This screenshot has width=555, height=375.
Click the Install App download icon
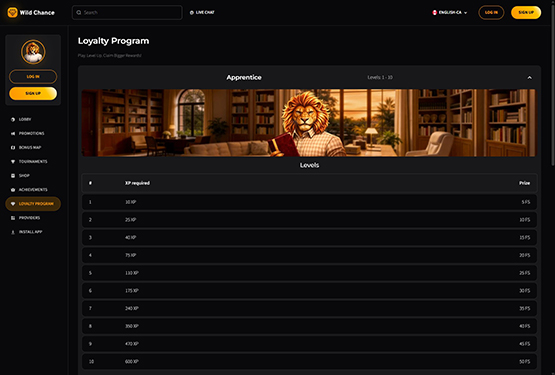click(x=13, y=232)
